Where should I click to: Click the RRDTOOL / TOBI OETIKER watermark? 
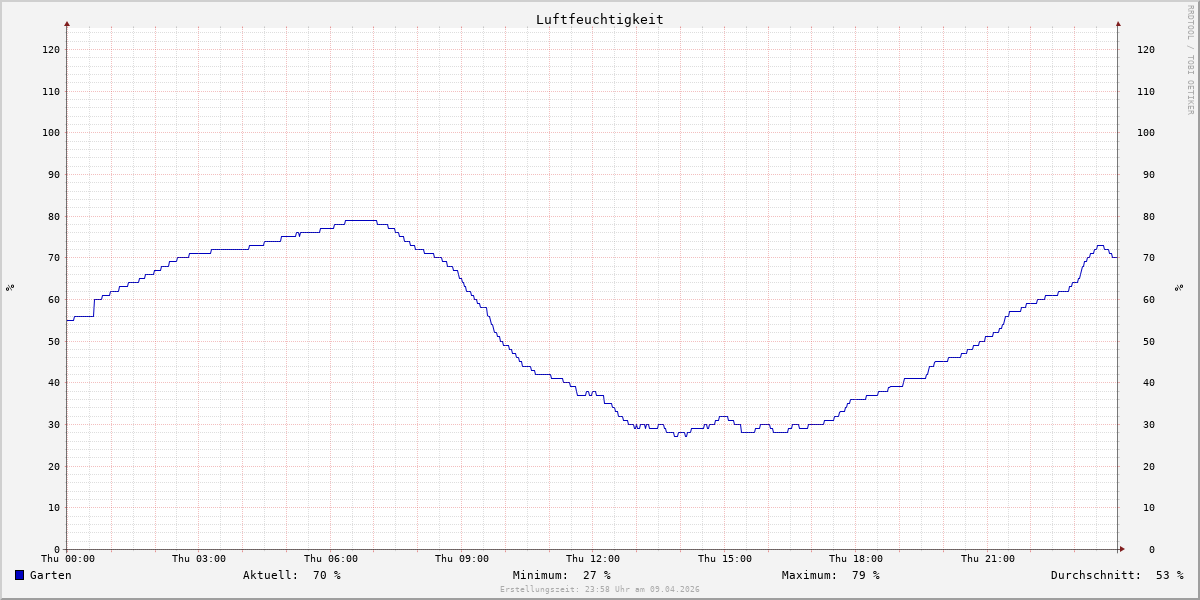[1190, 60]
